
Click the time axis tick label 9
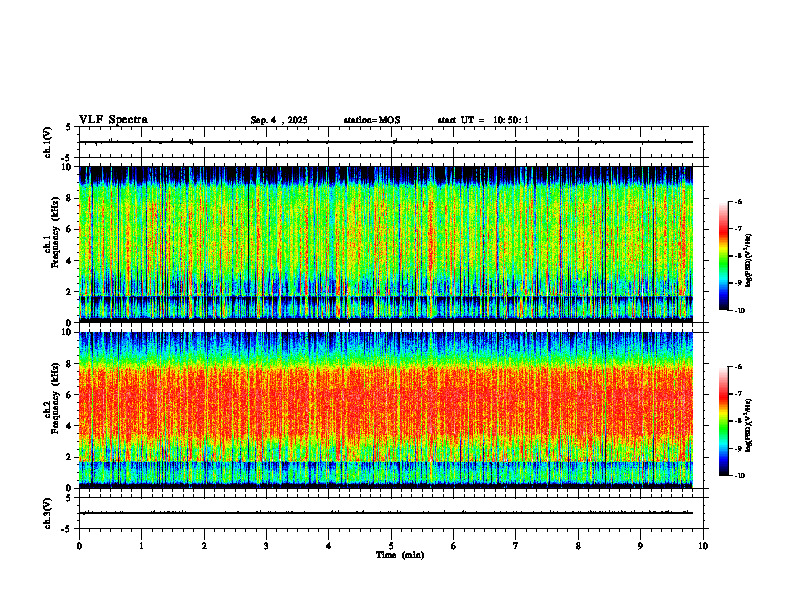640,546
